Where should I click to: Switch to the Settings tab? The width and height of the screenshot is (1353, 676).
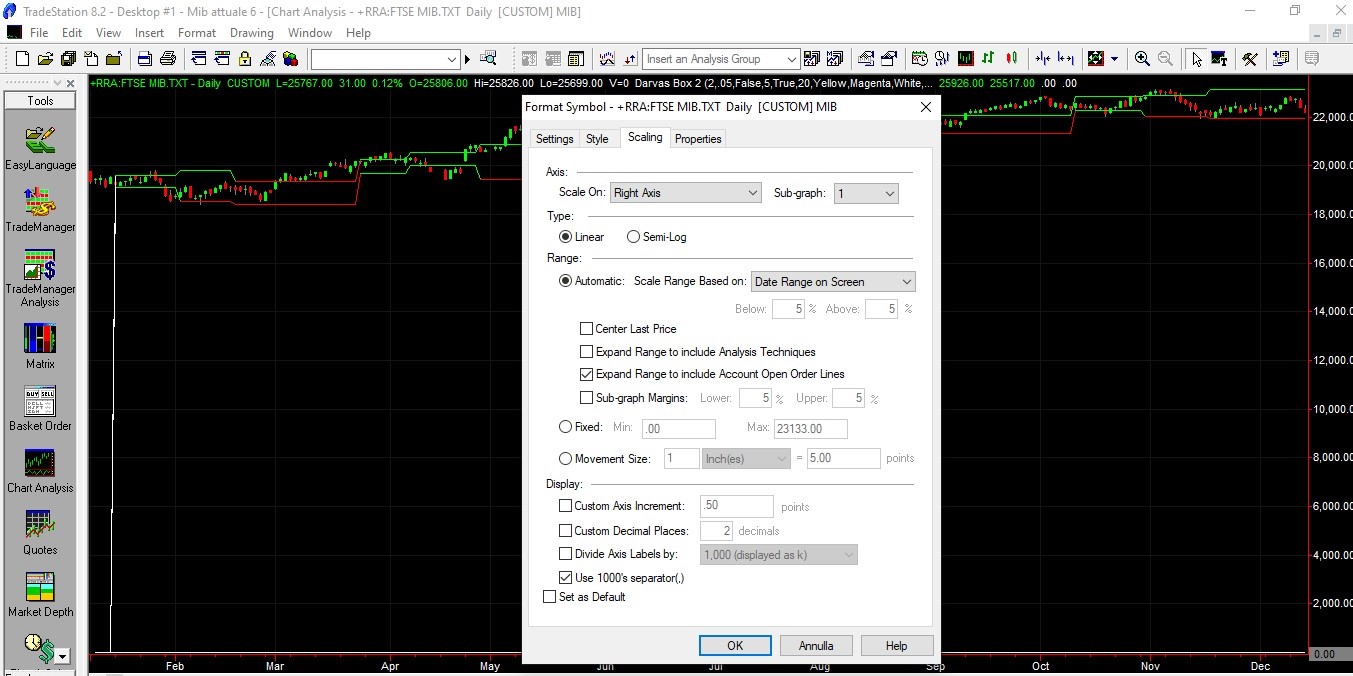(554, 139)
